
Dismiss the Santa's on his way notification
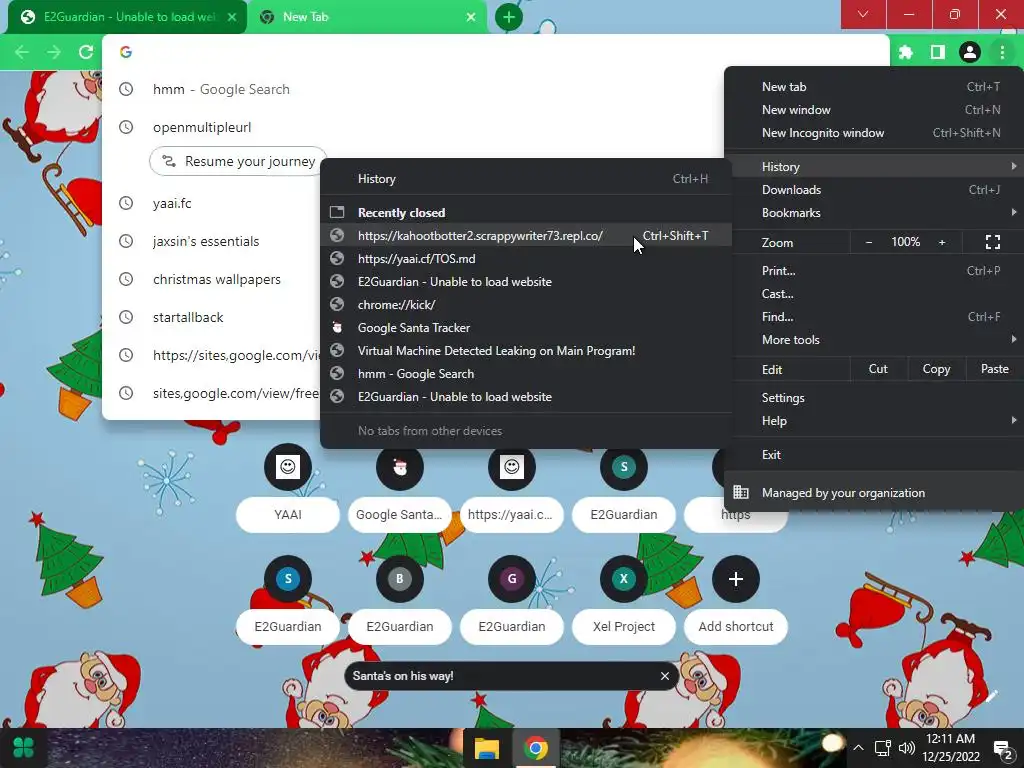pyautogui.click(x=665, y=676)
